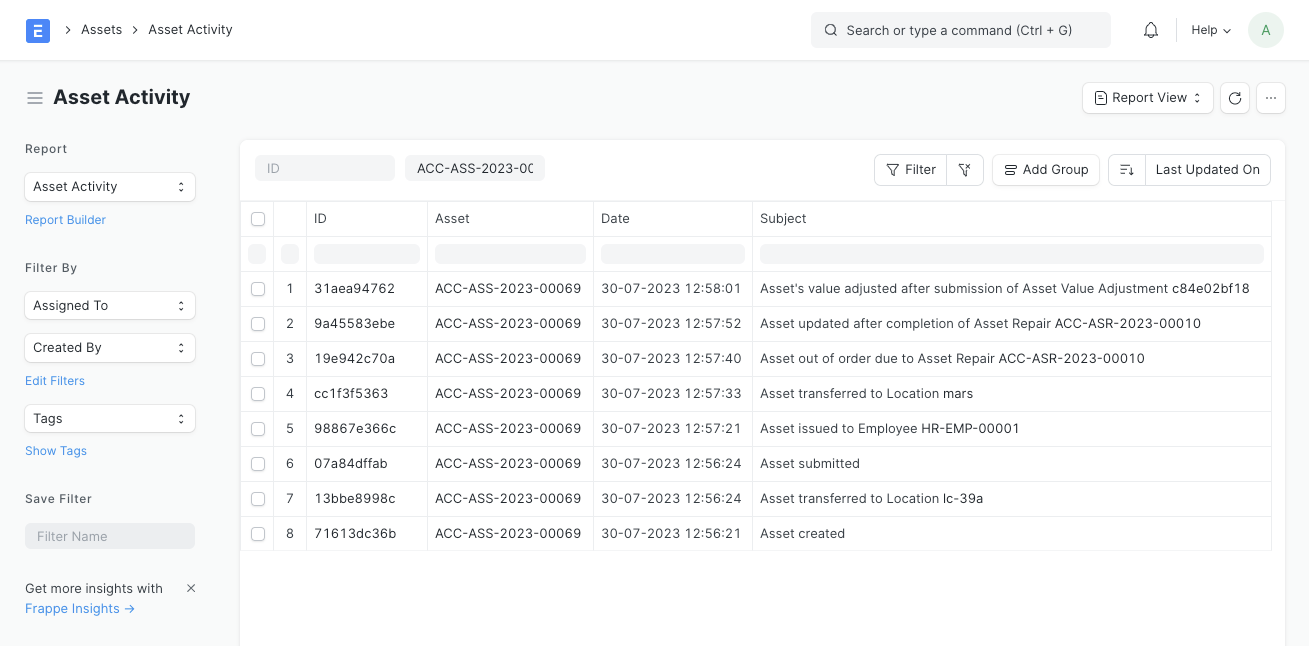This screenshot has width=1309, height=646.
Task: Tick checkbox for row 9a45583ebe
Action: pyautogui.click(x=258, y=324)
